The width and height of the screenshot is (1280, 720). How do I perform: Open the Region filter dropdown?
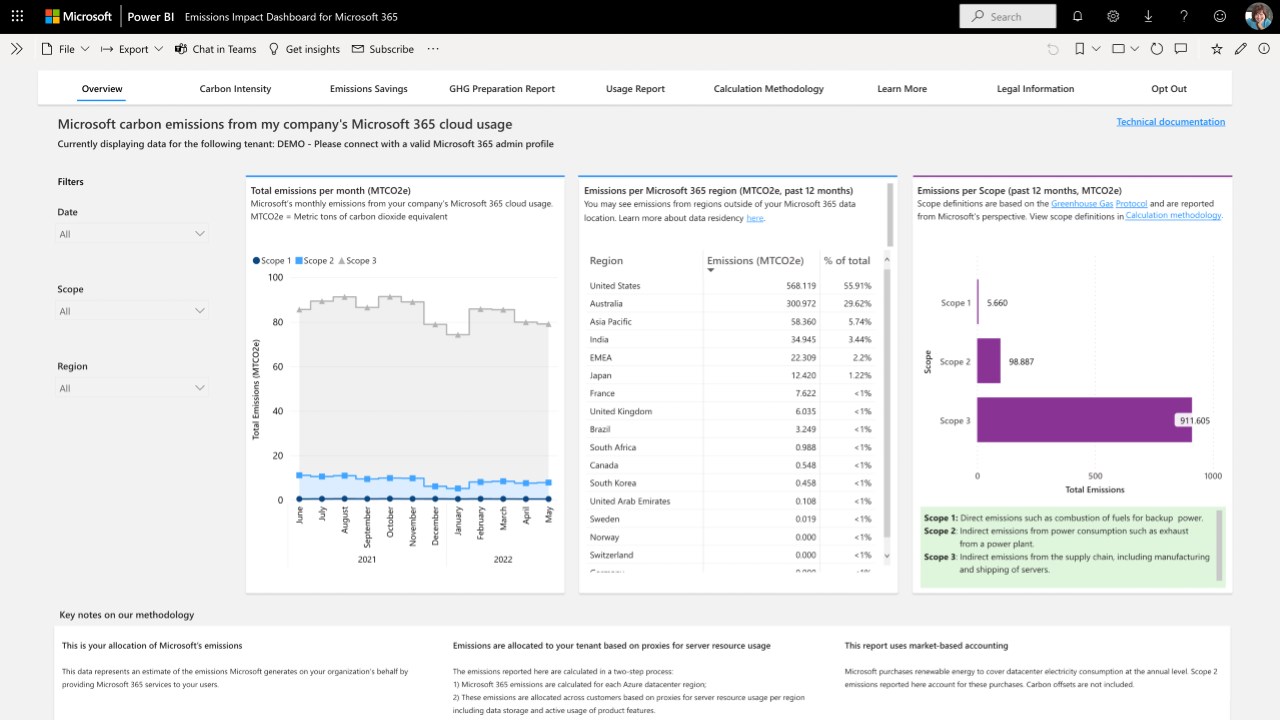(x=132, y=388)
